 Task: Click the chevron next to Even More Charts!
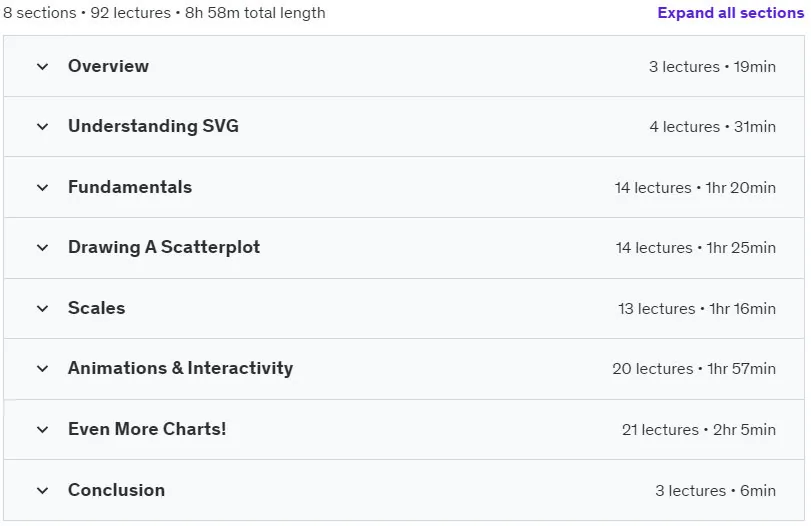coord(42,430)
